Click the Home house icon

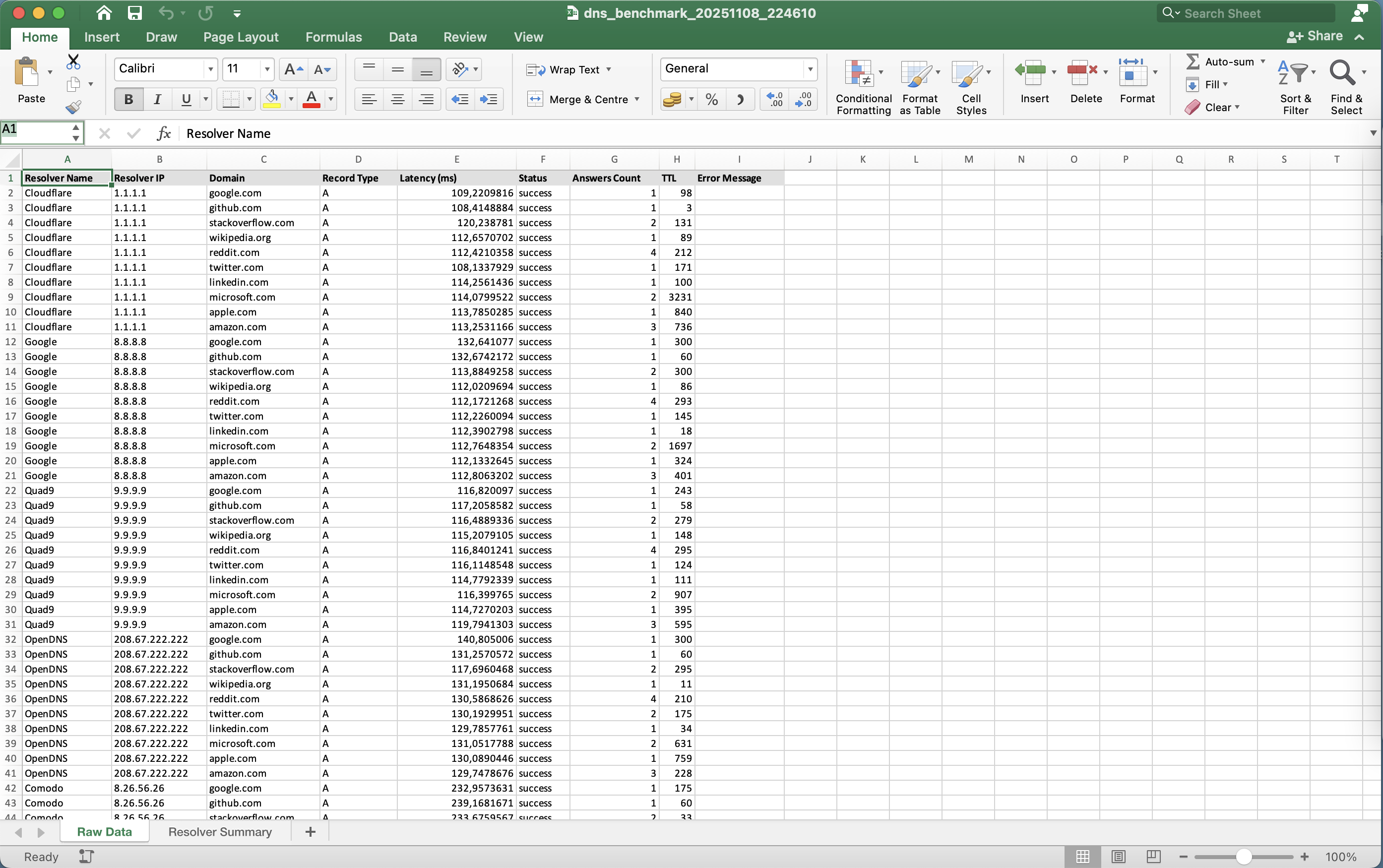click(104, 12)
